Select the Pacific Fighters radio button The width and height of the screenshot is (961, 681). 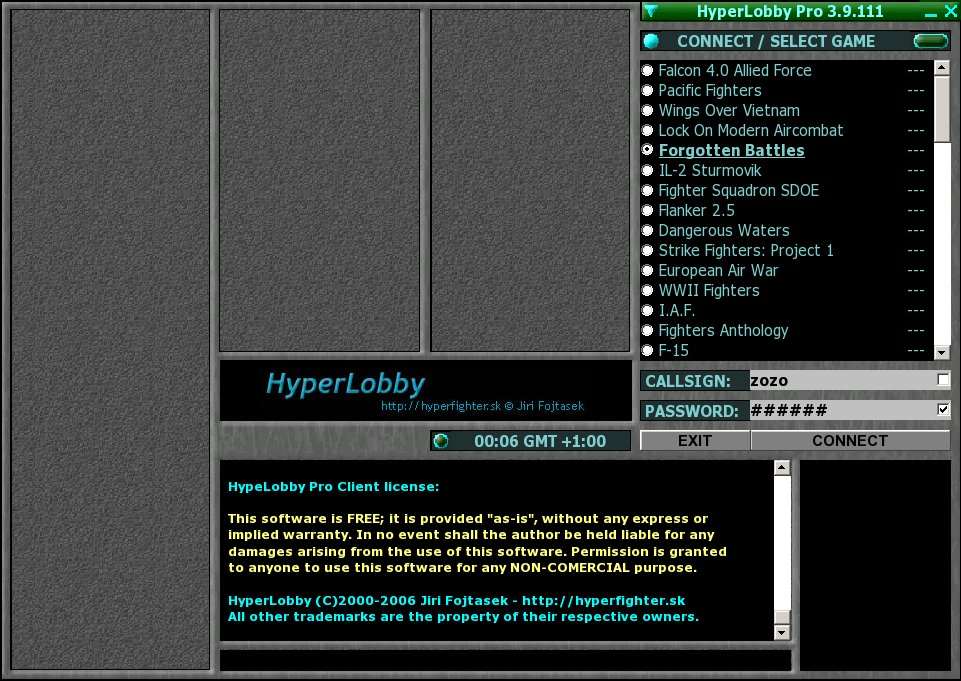tap(647, 91)
